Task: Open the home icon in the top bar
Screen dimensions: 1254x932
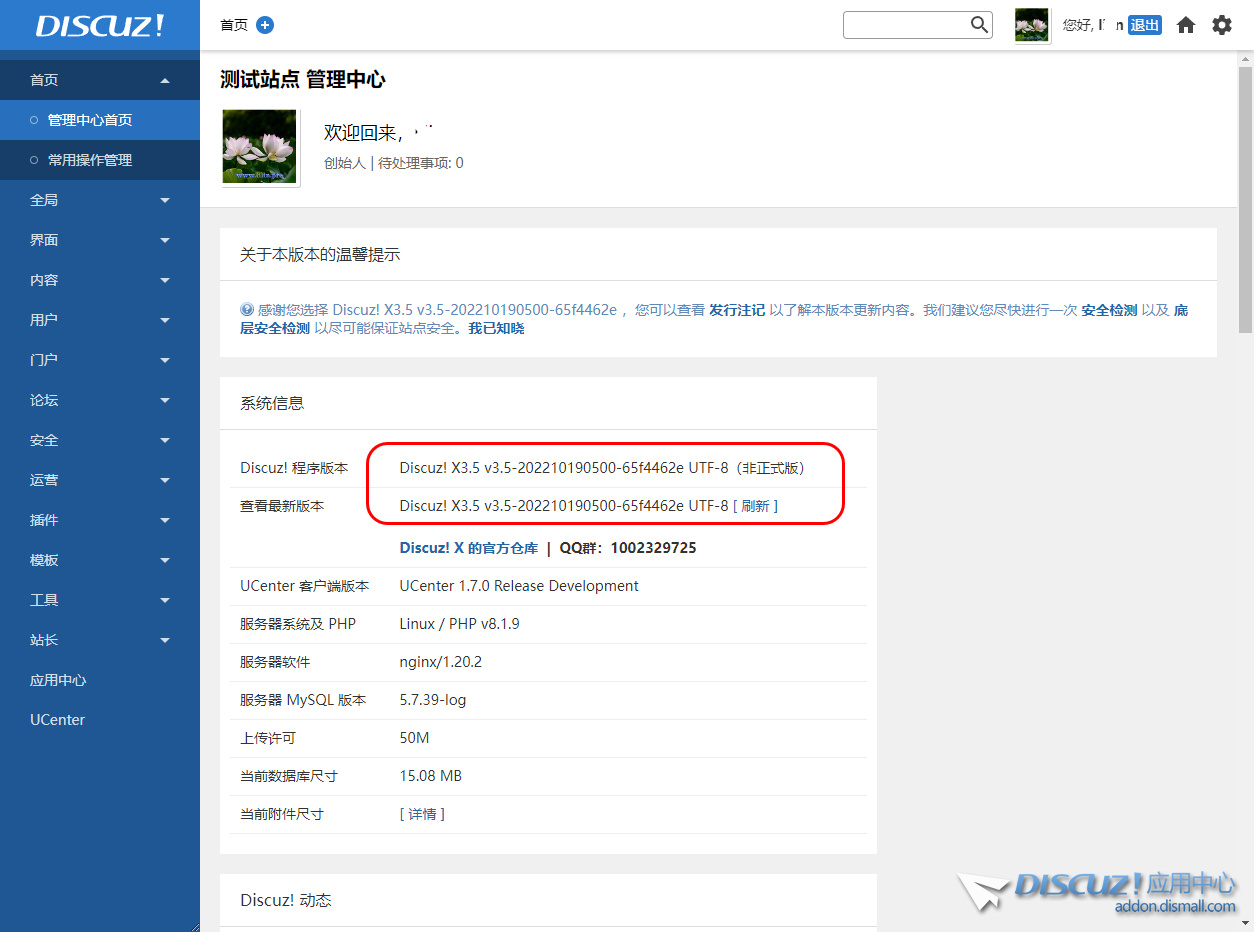Action: (1186, 25)
